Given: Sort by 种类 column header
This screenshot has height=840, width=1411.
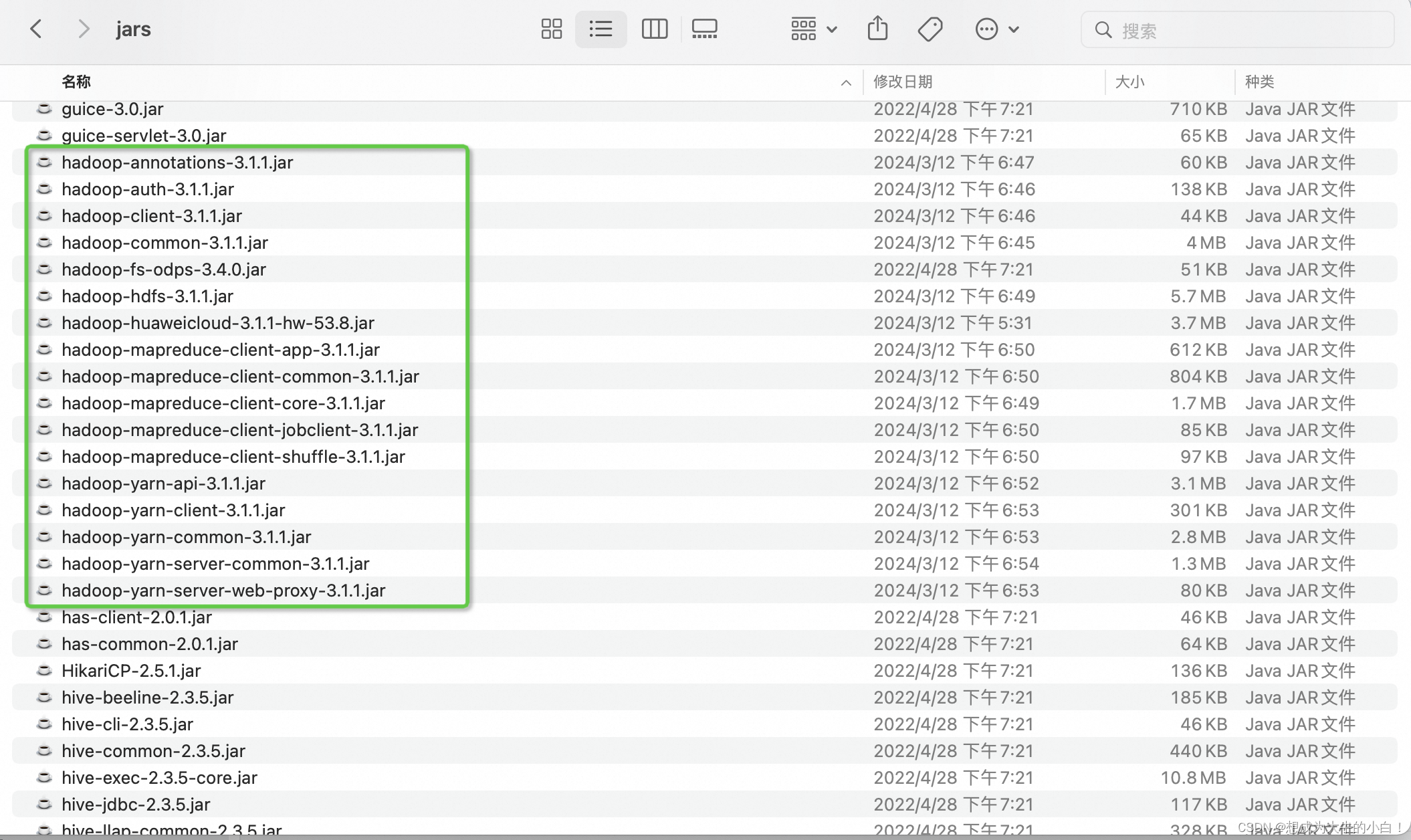Looking at the screenshot, I should tap(1259, 82).
